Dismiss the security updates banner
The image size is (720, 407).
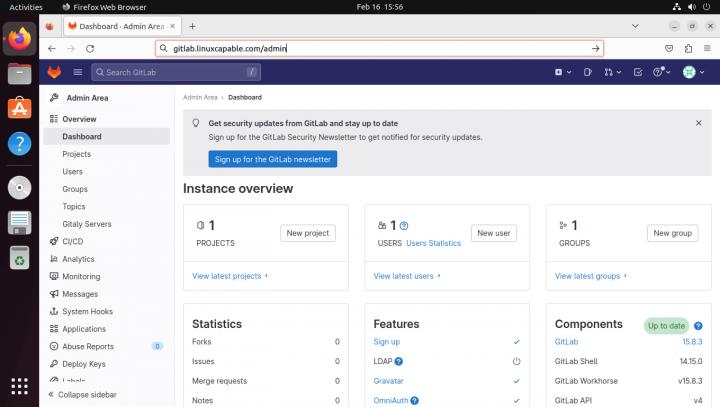[x=698, y=123]
